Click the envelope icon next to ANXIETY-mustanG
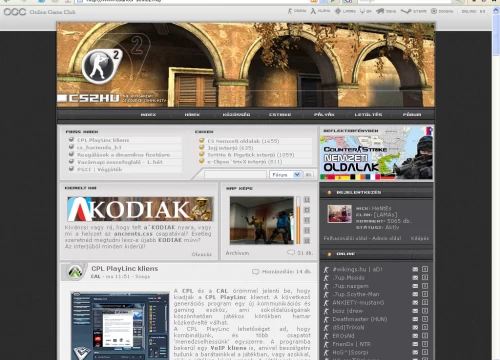The height and width of the screenshot is (360, 500). point(415,303)
